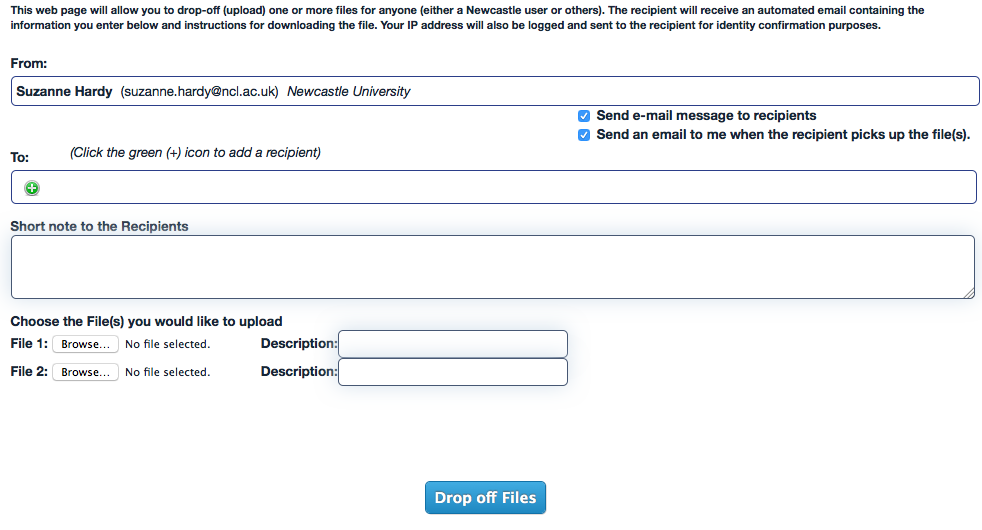This screenshot has width=982, height=530.
Task: Toggle the Send e-mail message to recipients checkbox
Action: [x=584, y=116]
